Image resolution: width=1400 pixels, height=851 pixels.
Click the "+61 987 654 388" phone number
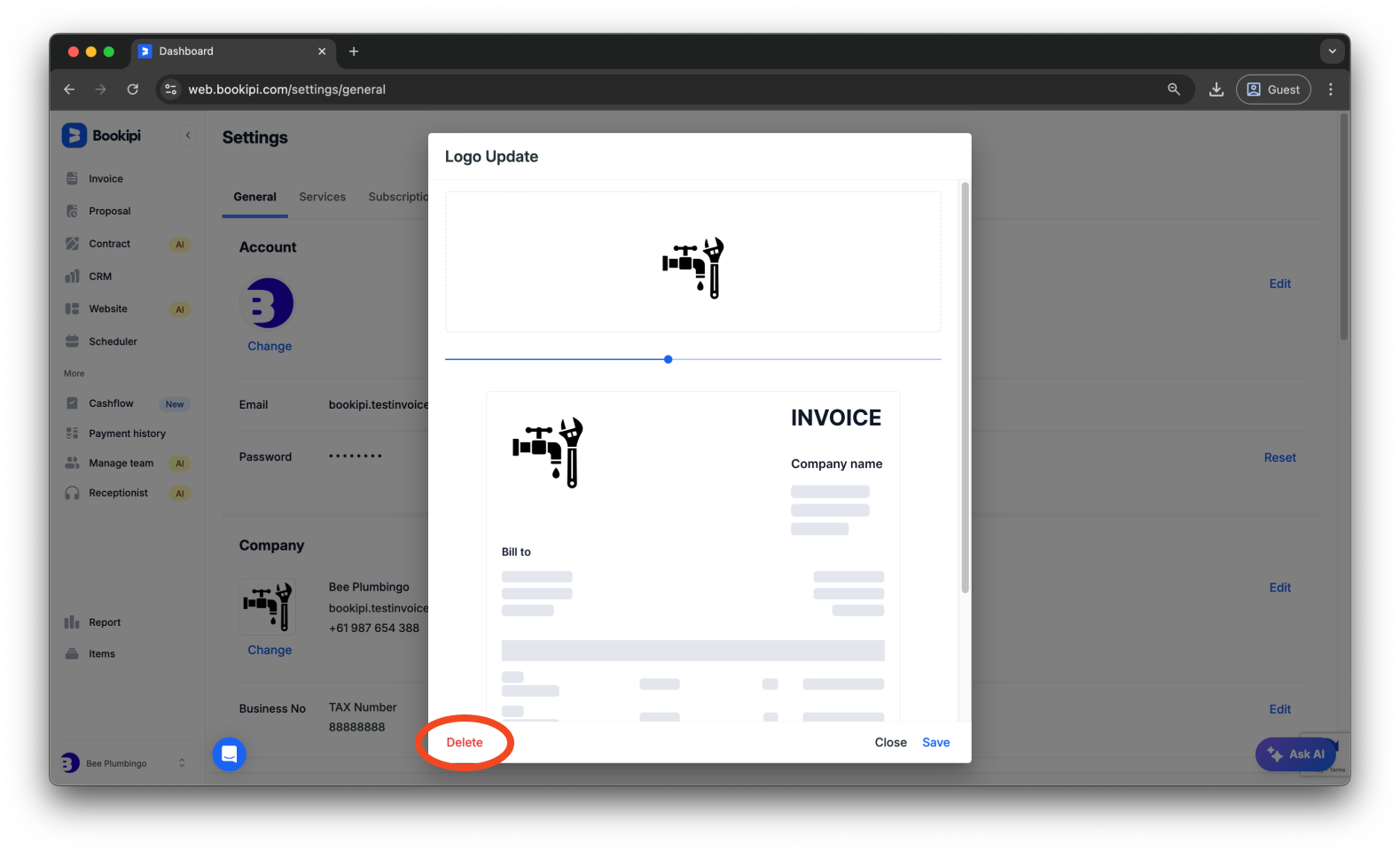(x=373, y=628)
